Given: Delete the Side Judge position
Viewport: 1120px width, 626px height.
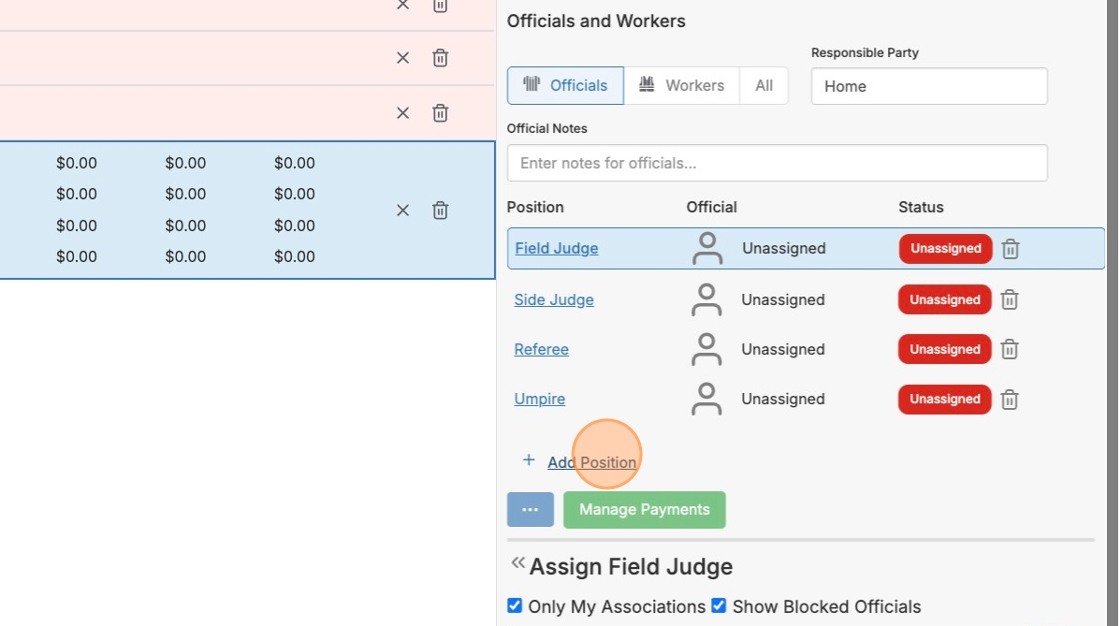Looking at the screenshot, I should tap(1010, 299).
